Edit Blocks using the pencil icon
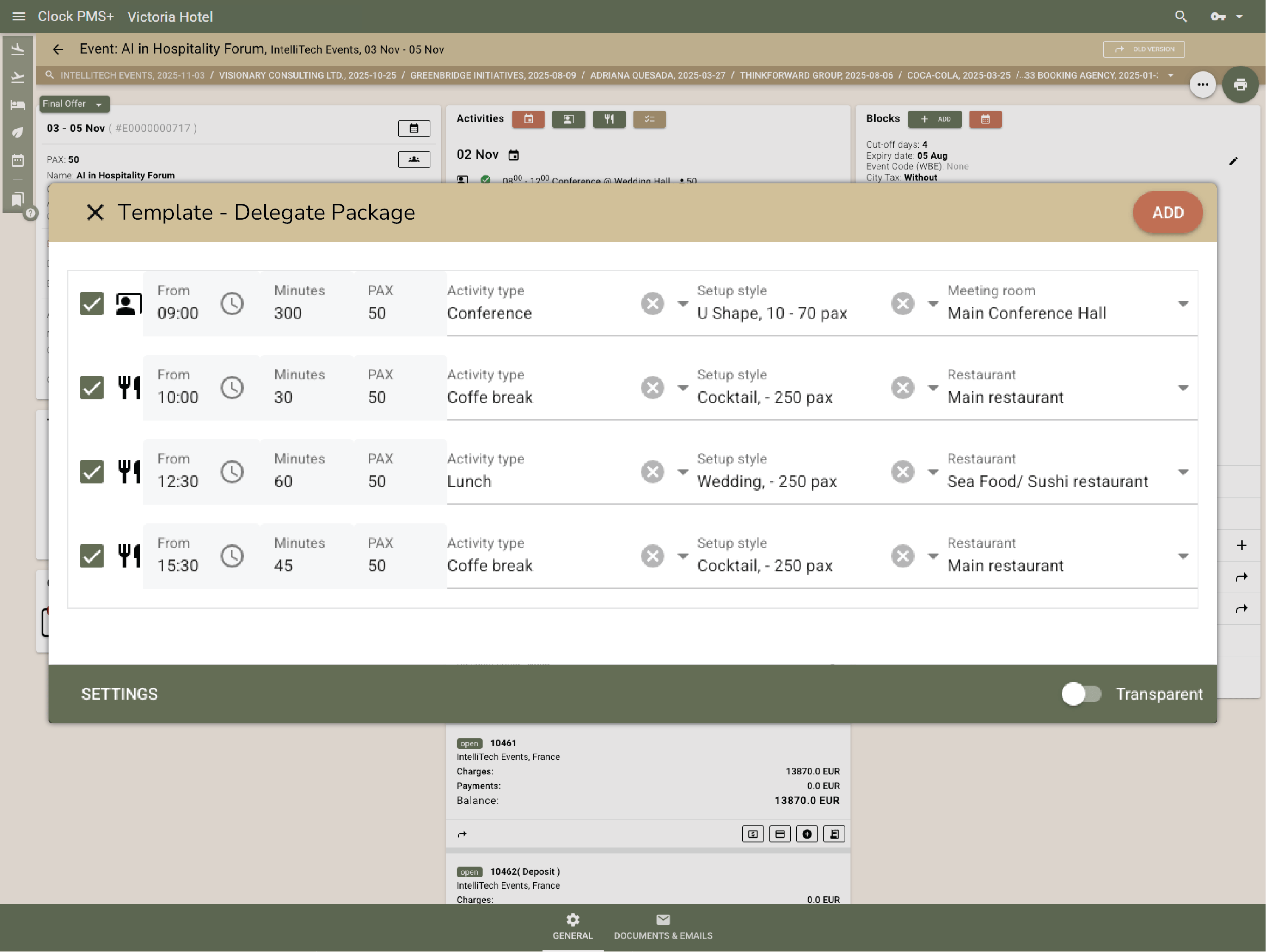 1234,161
